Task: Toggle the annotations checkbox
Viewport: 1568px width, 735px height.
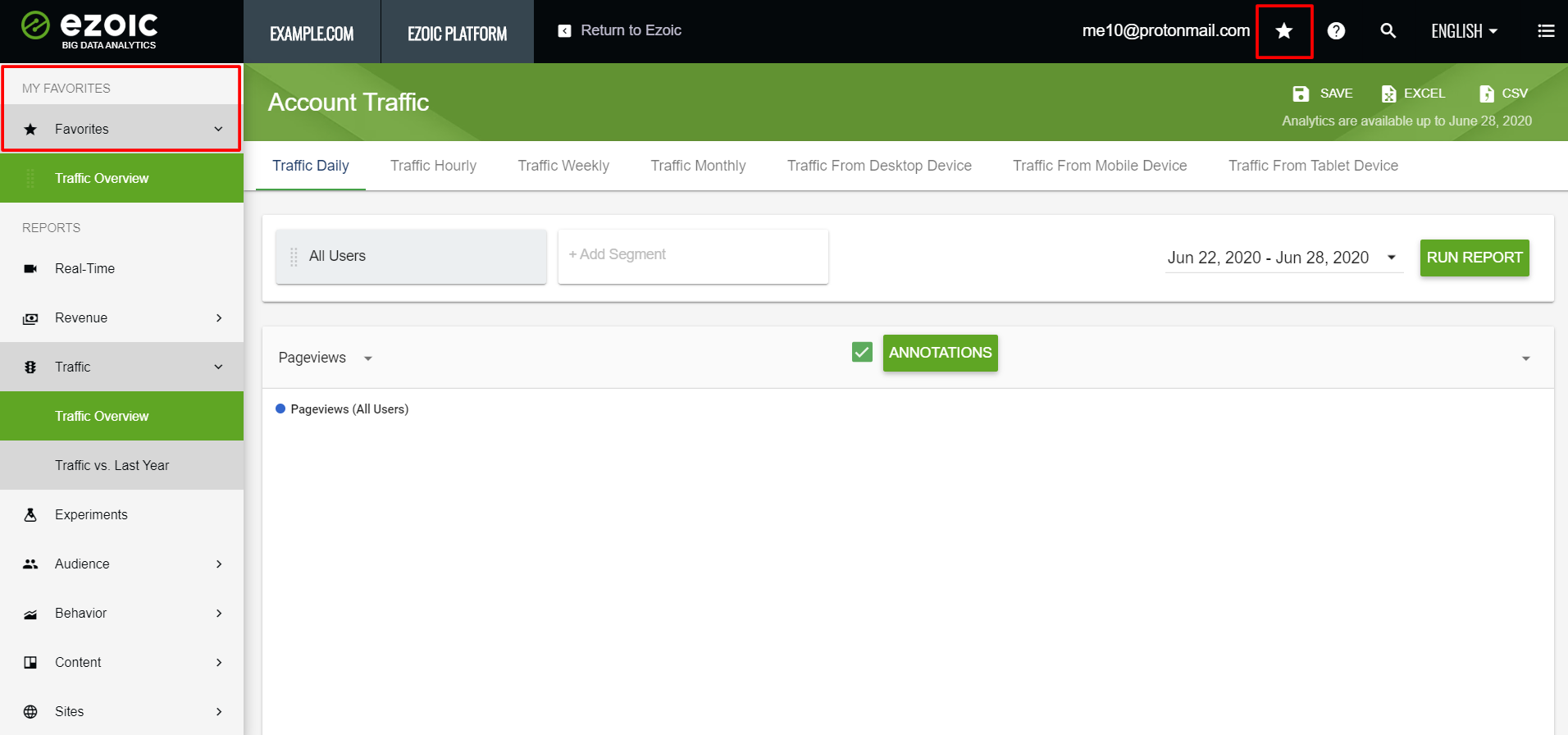Action: click(862, 353)
